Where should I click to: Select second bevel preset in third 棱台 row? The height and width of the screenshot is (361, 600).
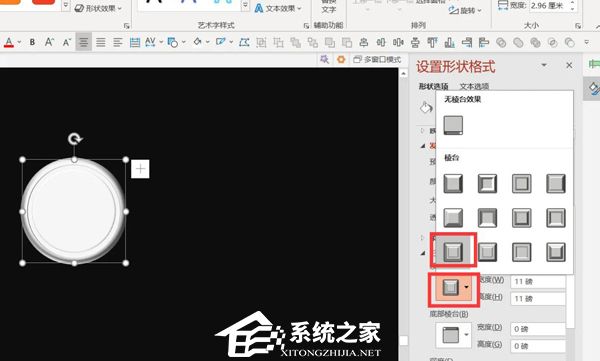coord(487,252)
